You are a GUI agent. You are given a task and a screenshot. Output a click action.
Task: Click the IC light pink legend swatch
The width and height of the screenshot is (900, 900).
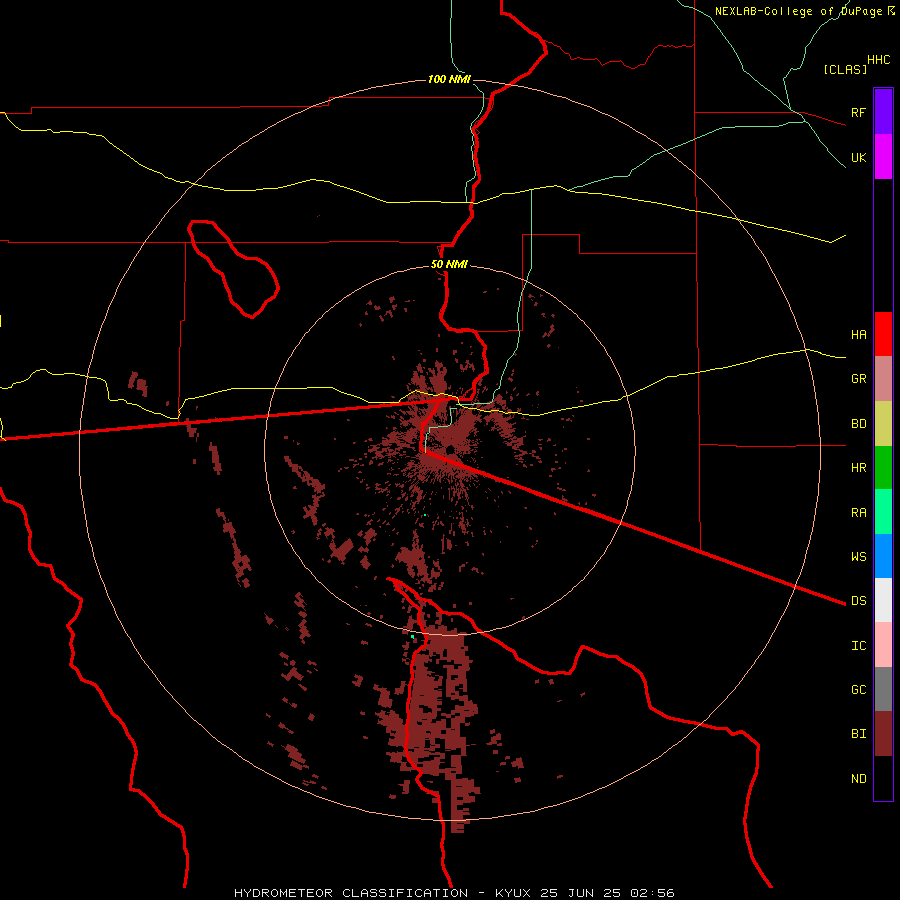883,645
